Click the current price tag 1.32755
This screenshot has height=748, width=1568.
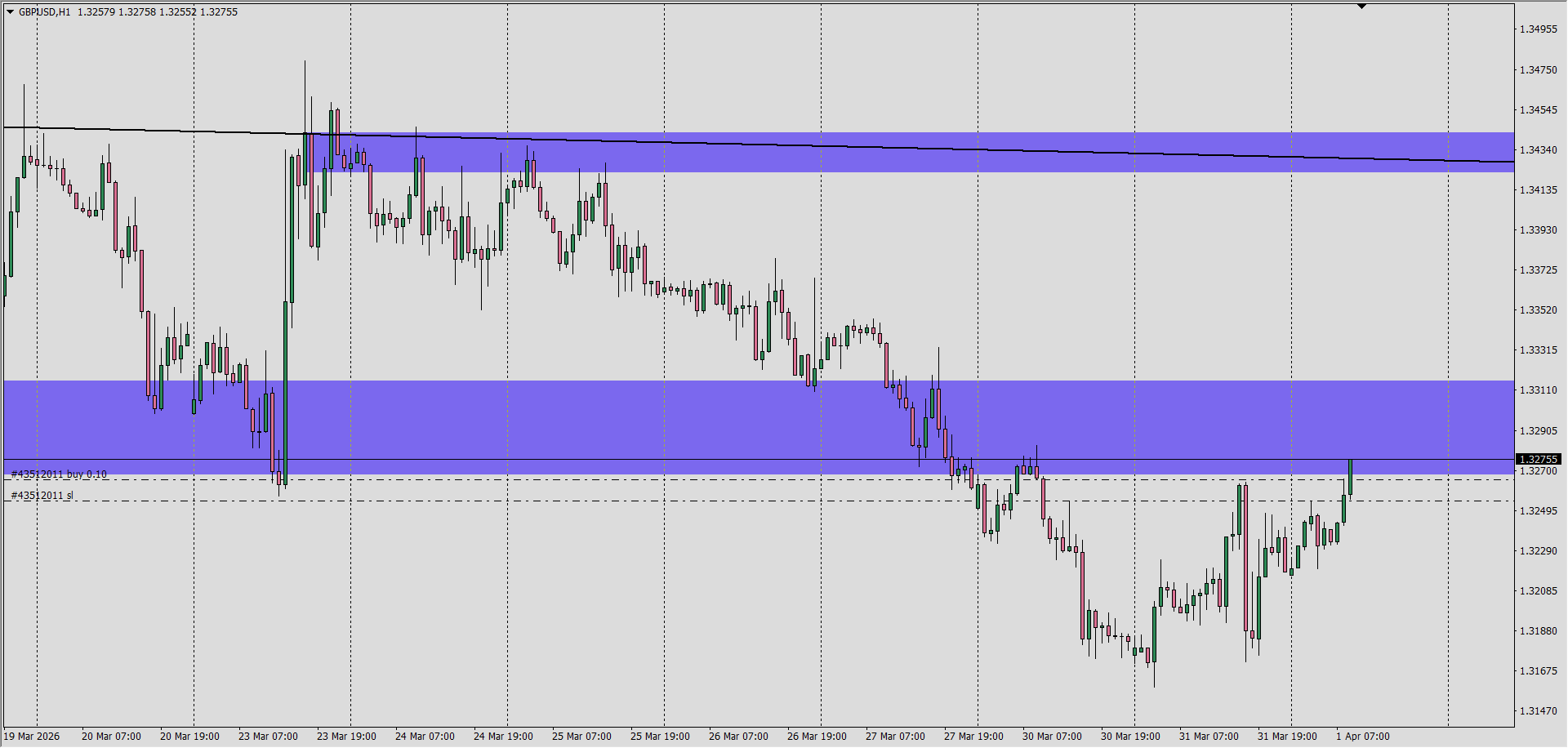[x=1539, y=460]
